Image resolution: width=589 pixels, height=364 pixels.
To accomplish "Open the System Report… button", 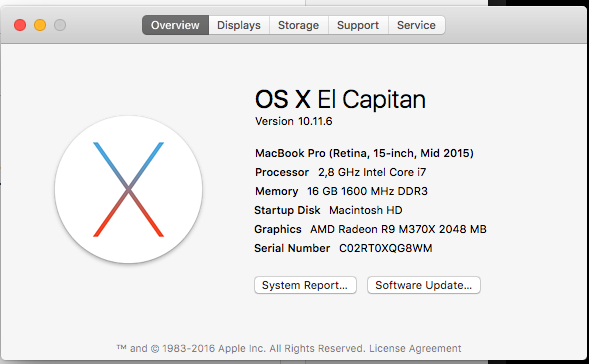I will (x=305, y=285).
